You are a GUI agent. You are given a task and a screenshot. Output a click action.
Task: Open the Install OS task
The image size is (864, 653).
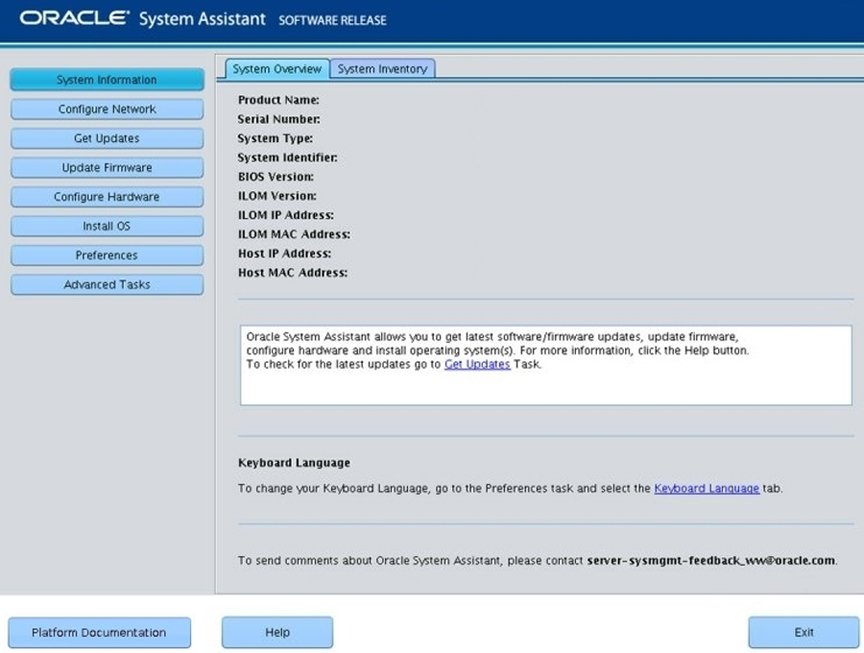[106, 226]
